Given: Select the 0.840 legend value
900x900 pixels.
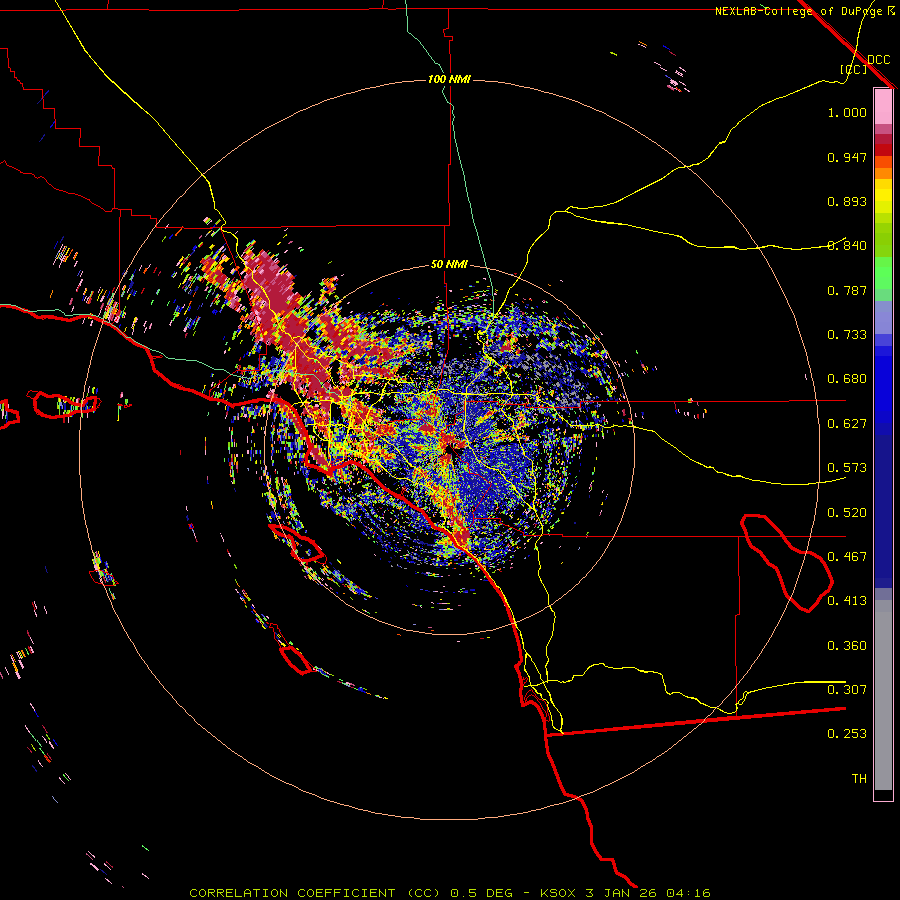Looking at the screenshot, I should click(847, 246).
